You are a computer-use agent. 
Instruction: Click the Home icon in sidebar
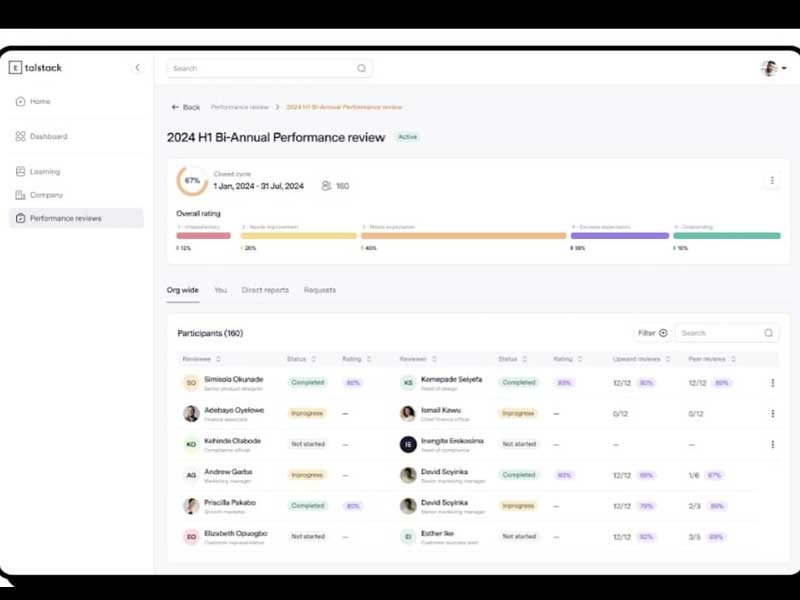[20, 102]
